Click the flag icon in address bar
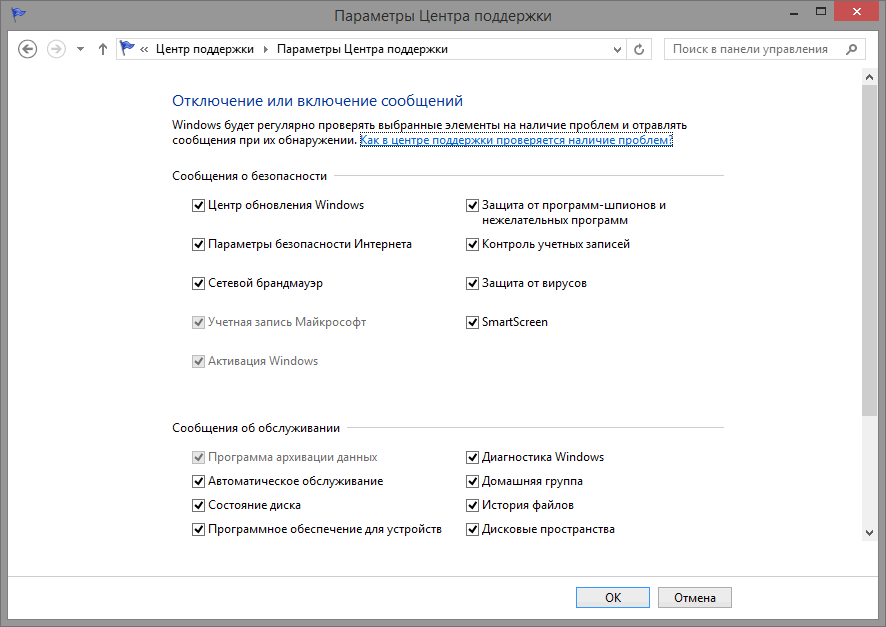 [x=127, y=49]
